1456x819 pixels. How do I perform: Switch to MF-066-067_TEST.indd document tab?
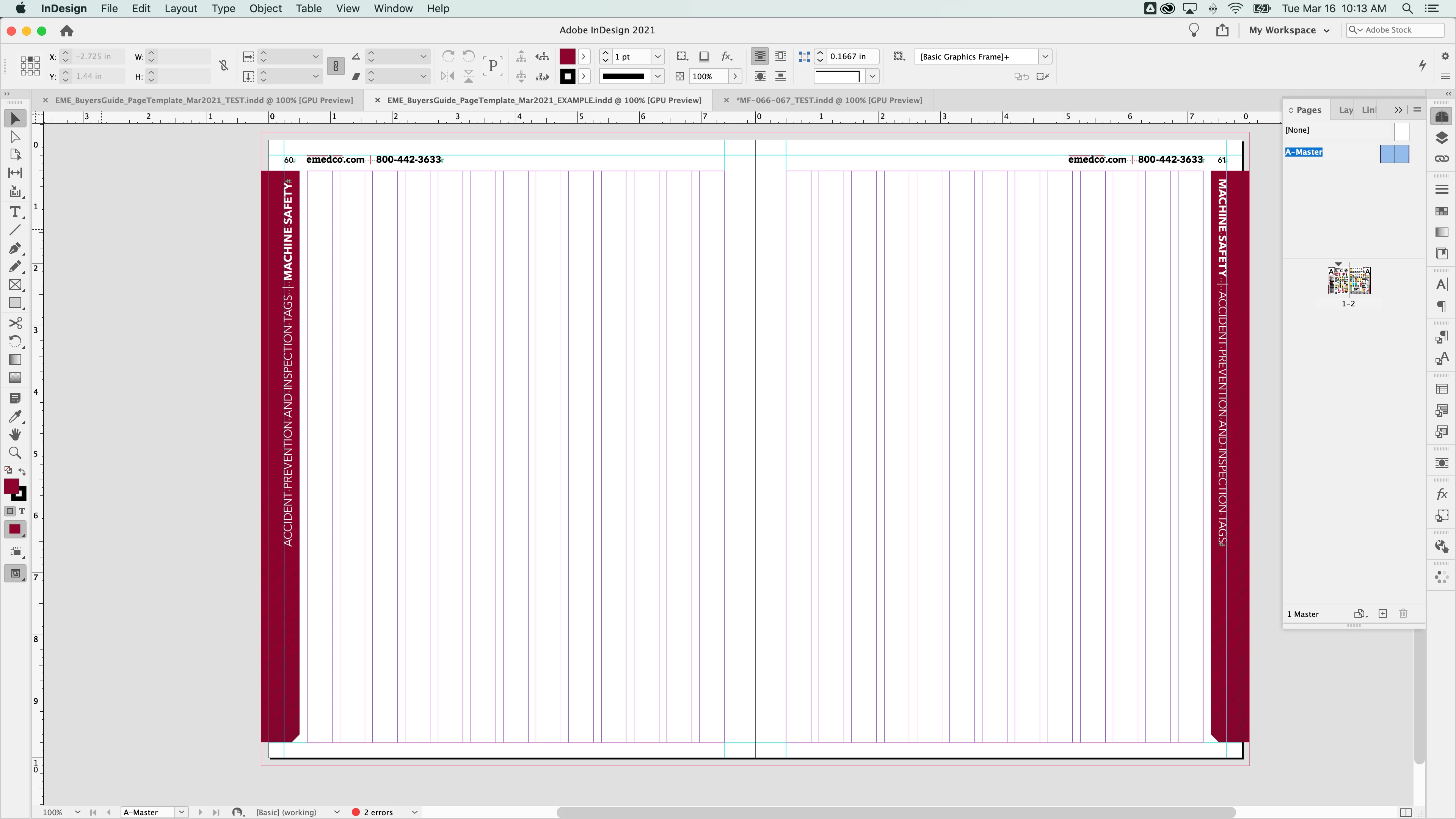tap(828, 100)
